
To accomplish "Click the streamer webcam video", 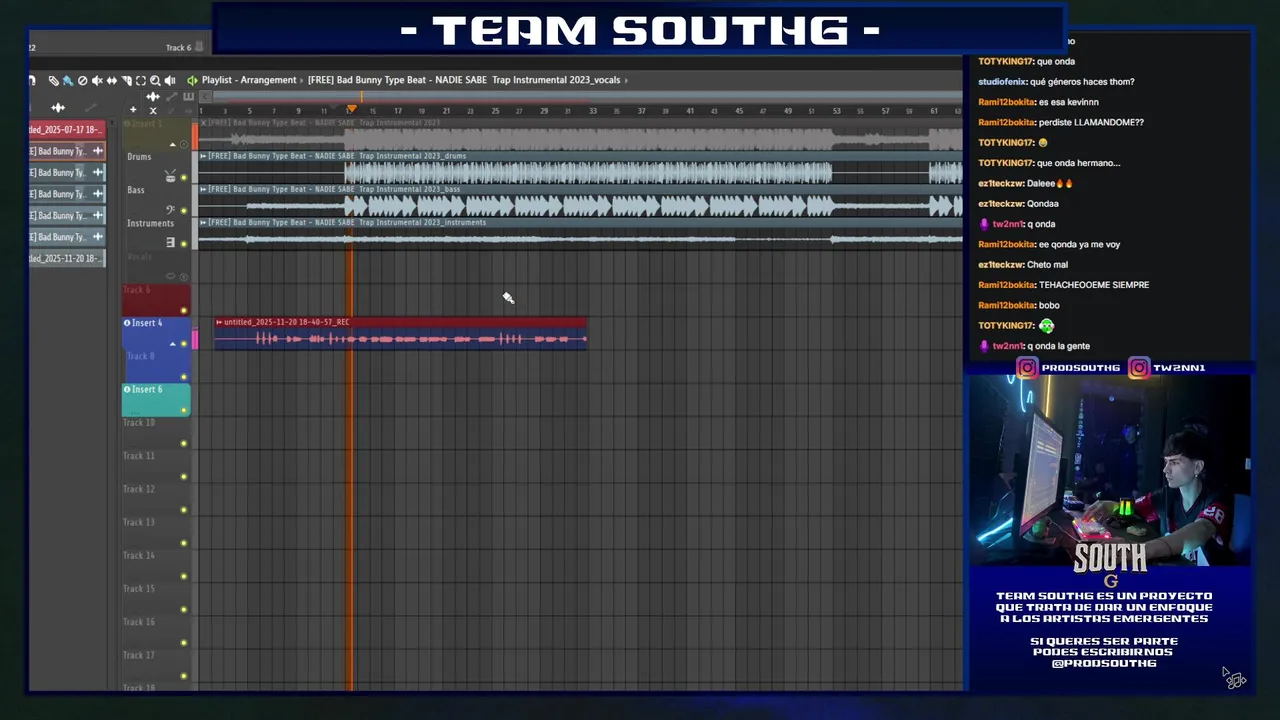I will [1110, 470].
